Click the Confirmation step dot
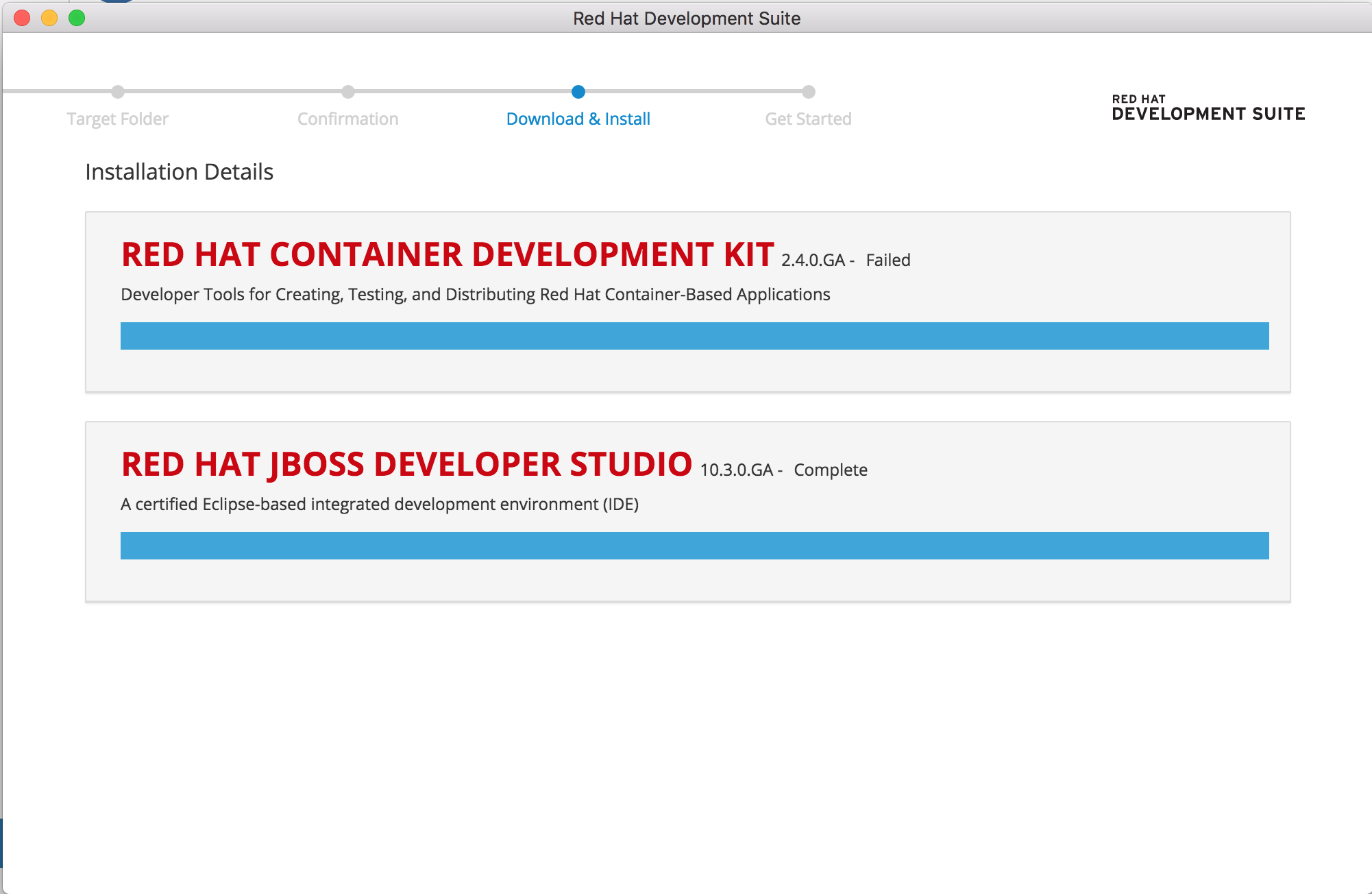 (x=348, y=92)
